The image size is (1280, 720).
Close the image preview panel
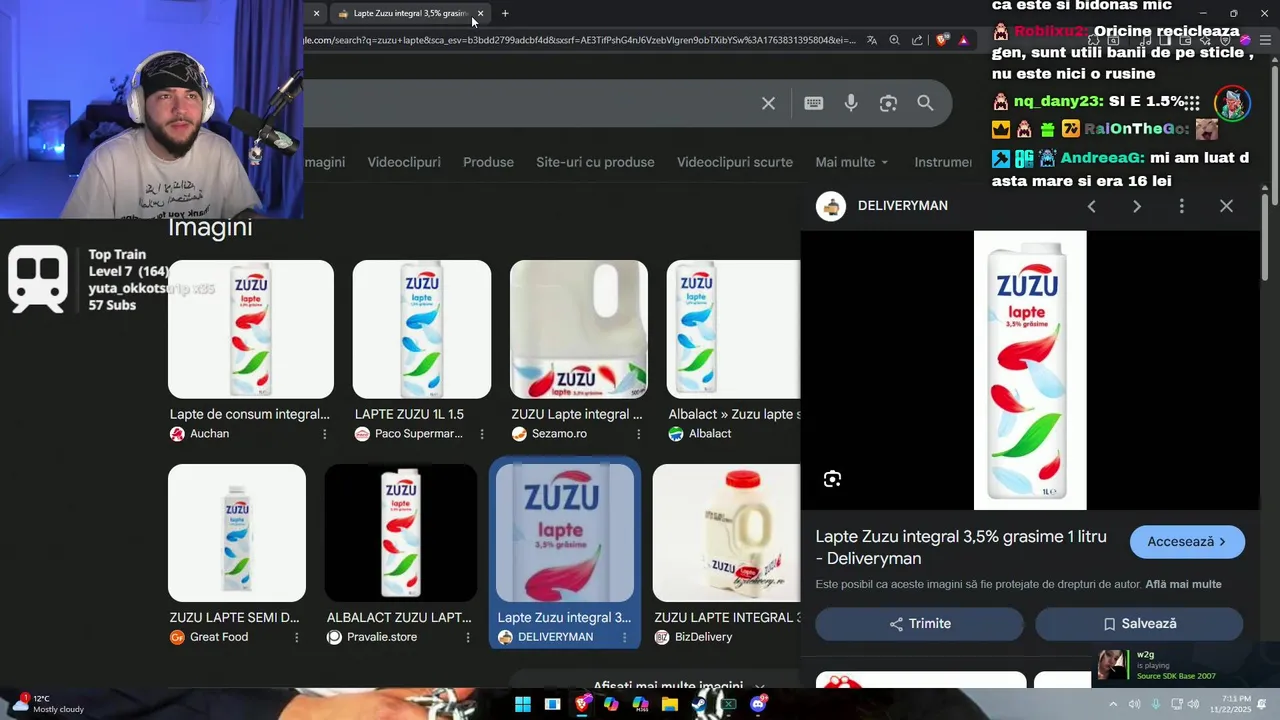1226,206
